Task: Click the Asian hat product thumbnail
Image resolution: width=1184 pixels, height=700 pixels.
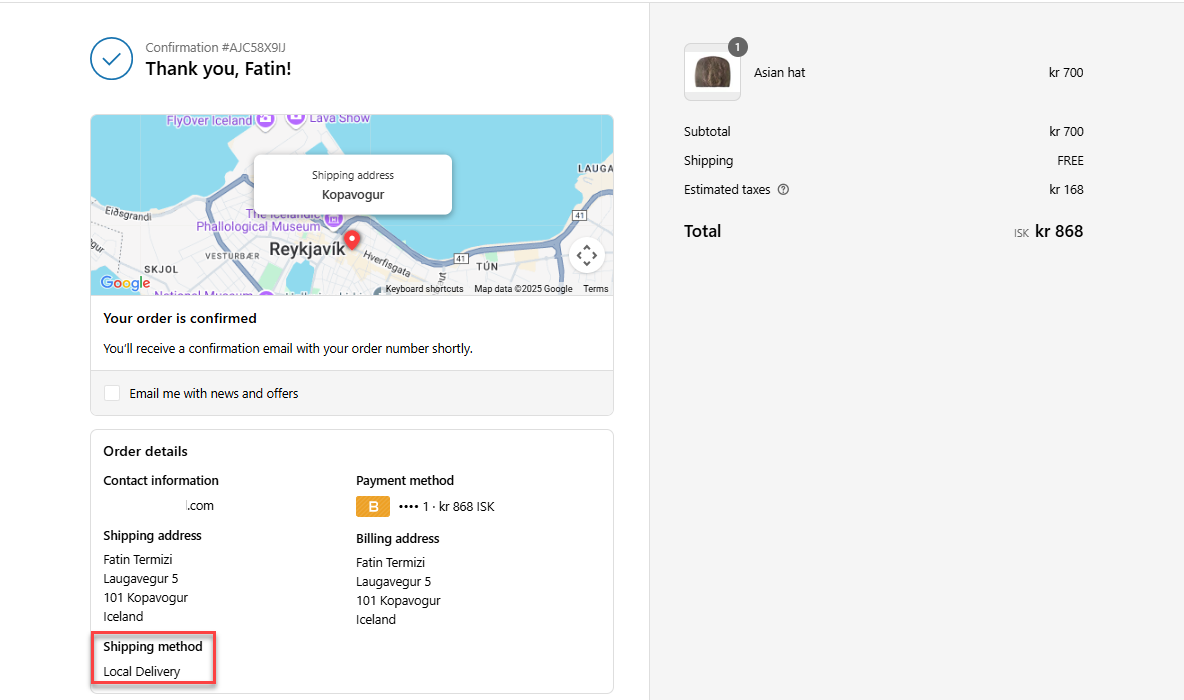Action: pyautogui.click(x=712, y=73)
